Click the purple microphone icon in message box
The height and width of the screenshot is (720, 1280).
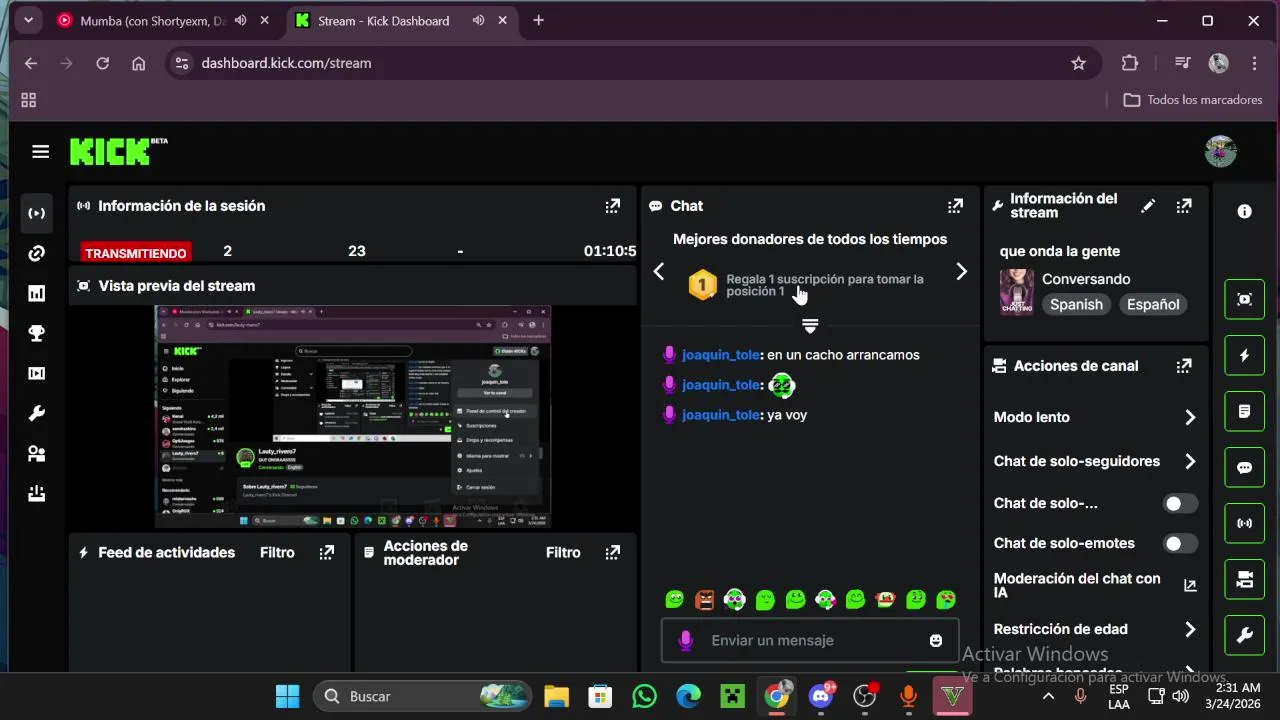tap(686, 640)
